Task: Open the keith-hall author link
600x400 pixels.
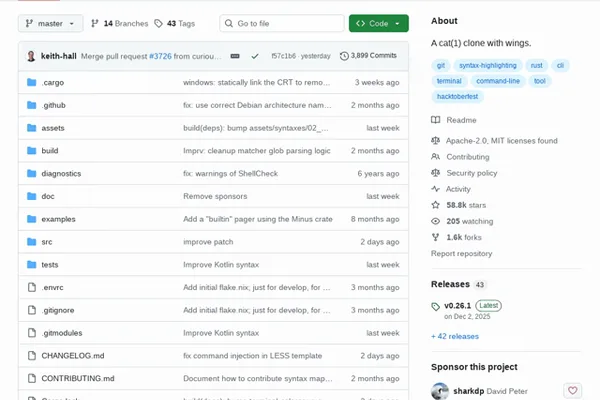Action: 59,56
